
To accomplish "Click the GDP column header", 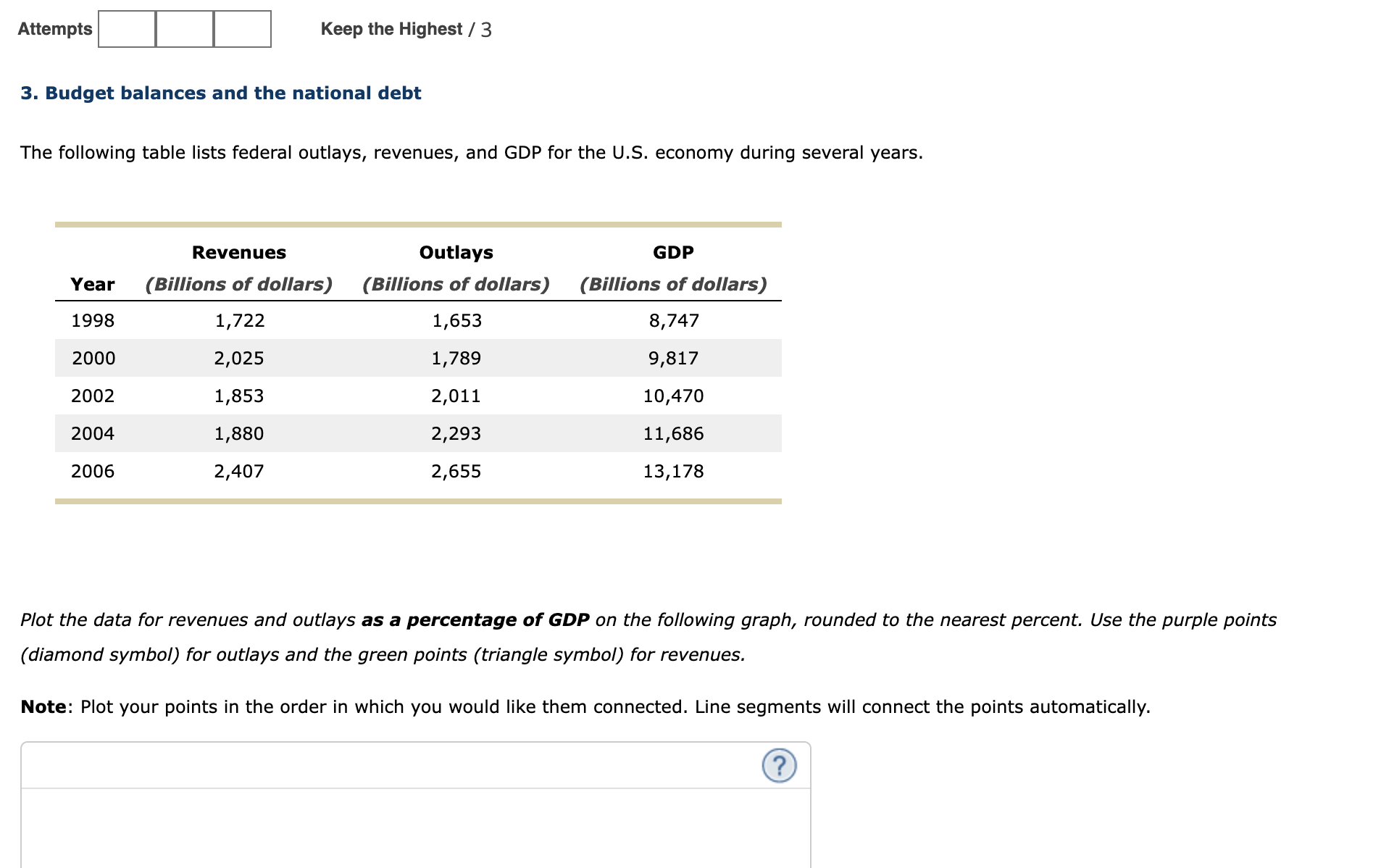I will (672, 252).
